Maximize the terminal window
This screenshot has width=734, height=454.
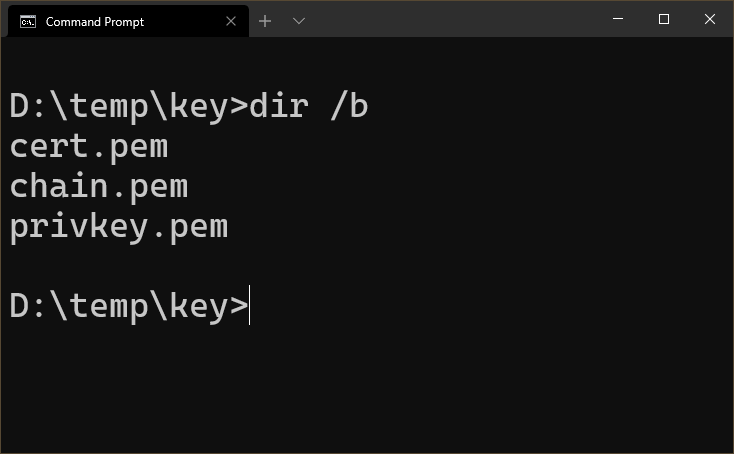[664, 19]
